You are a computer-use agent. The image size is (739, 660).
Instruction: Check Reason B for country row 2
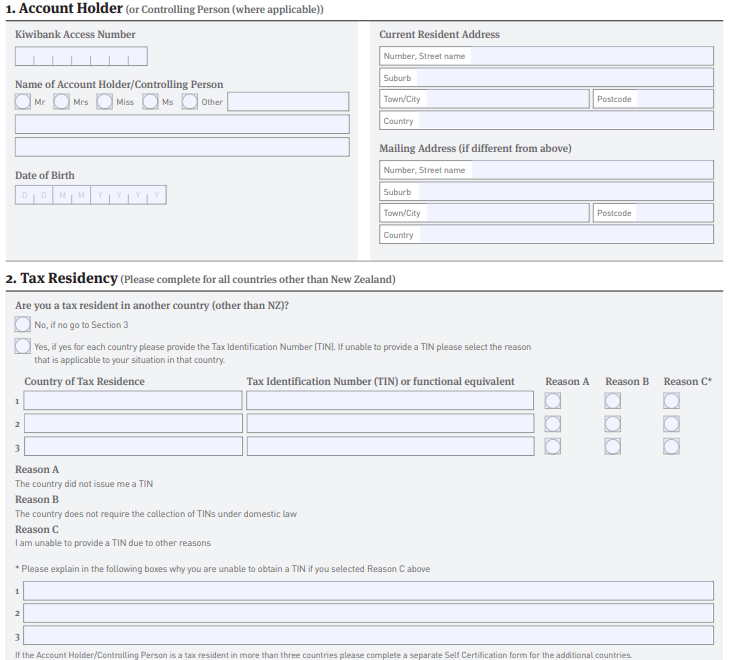pyautogui.click(x=612, y=424)
